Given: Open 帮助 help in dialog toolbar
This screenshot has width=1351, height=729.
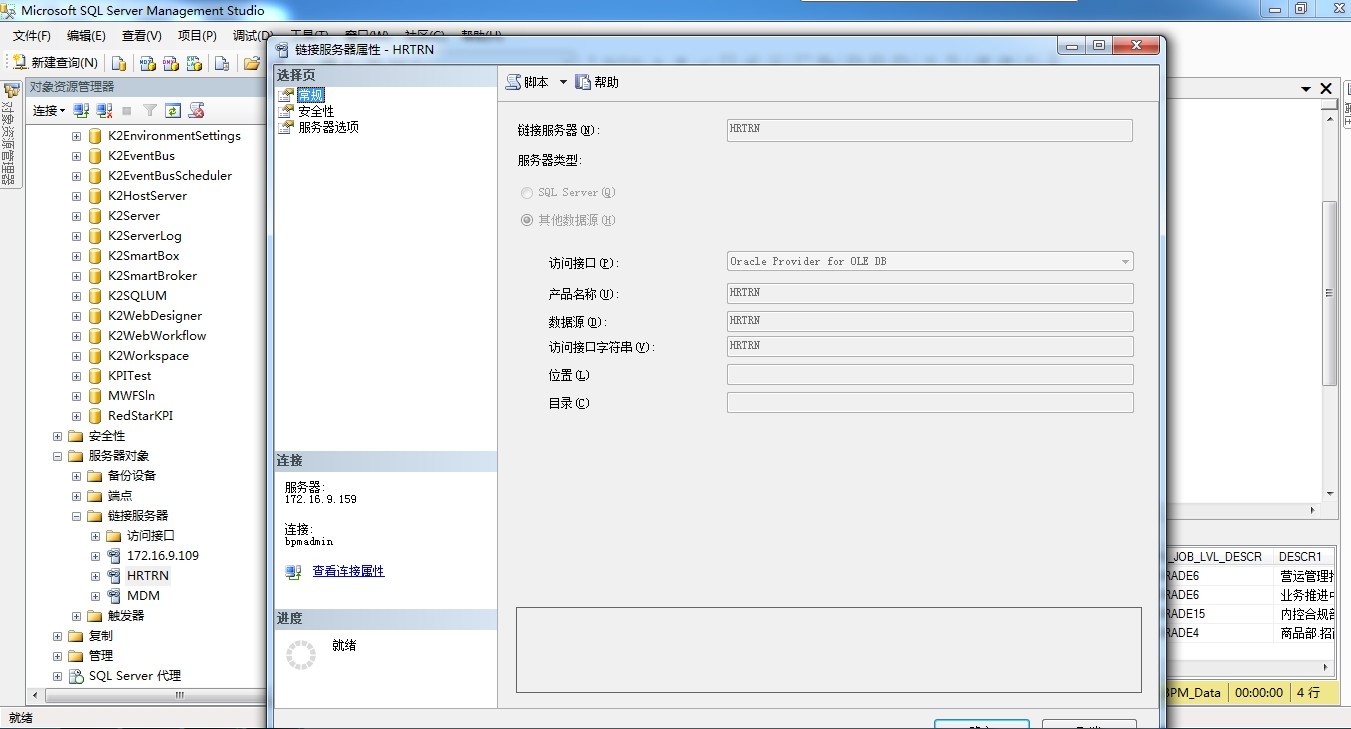Looking at the screenshot, I should (x=597, y=82).
